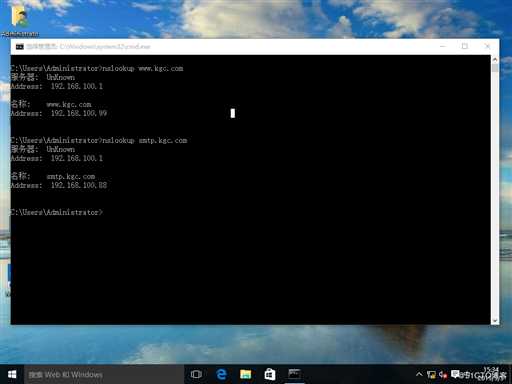The height and width of the screenshot is (384, 512).
Task: Select the Command Prompt taskbar button
Action: click(294, 374)
